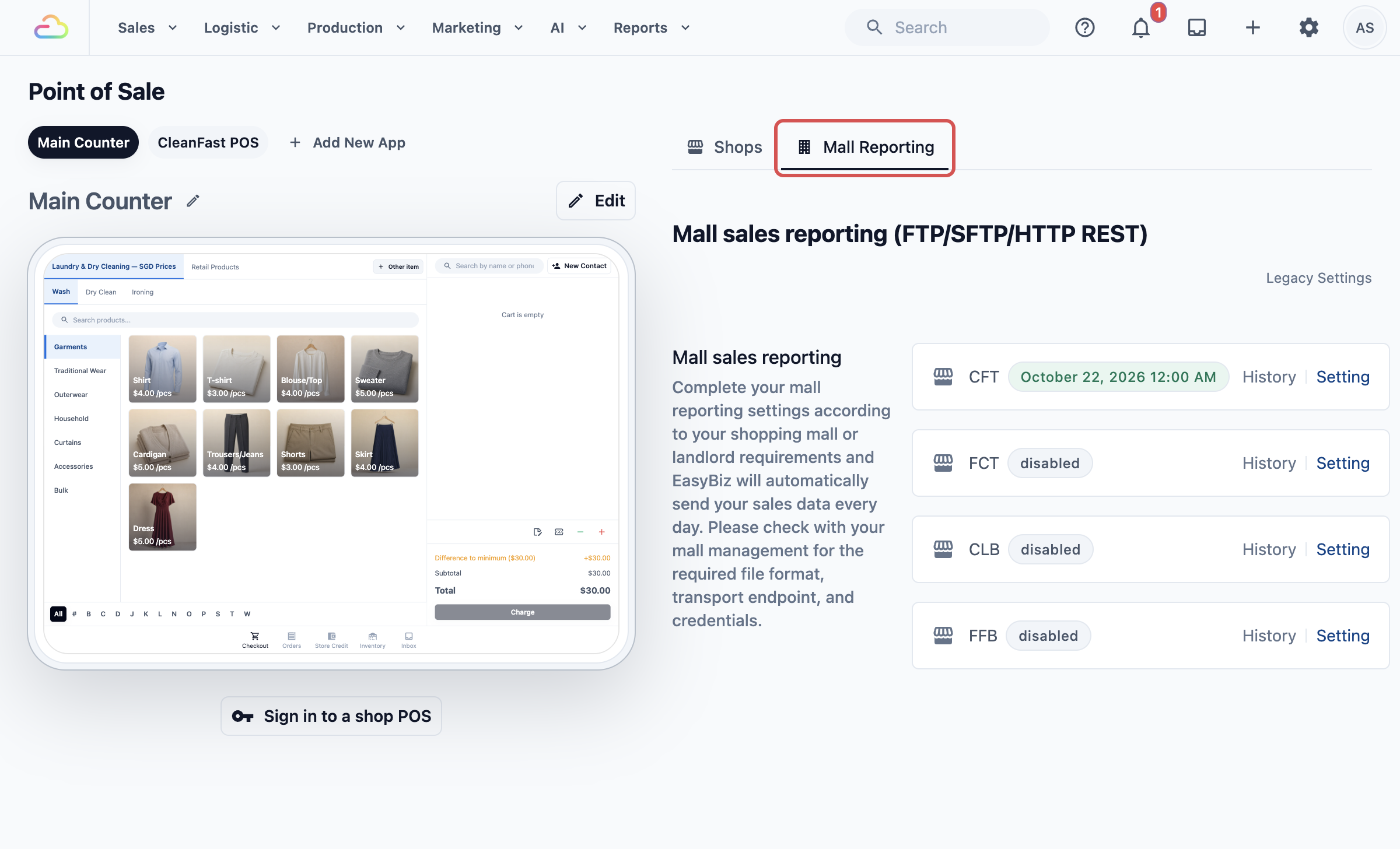Click the cloud logo home icon
The image size is (1400, 849).
tap(51, 27)
